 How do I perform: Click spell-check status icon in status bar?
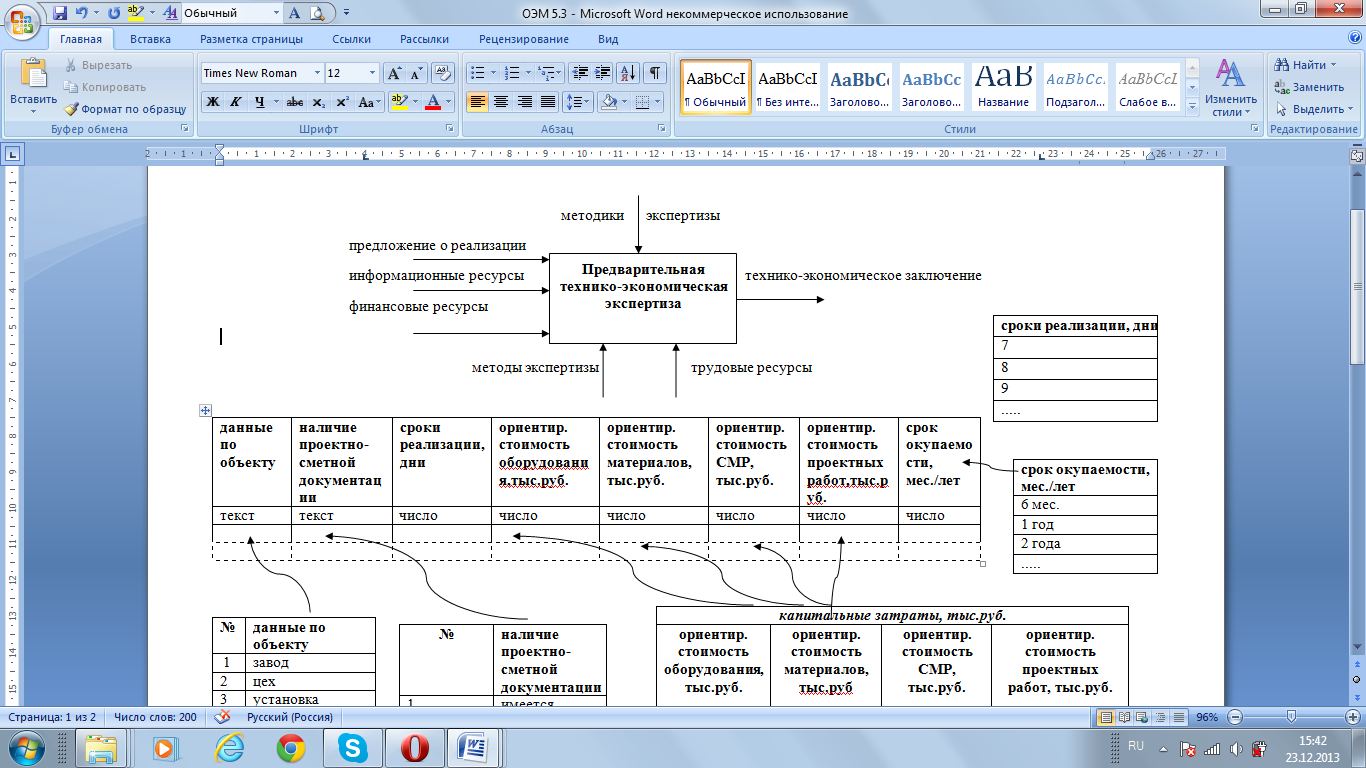222,717
